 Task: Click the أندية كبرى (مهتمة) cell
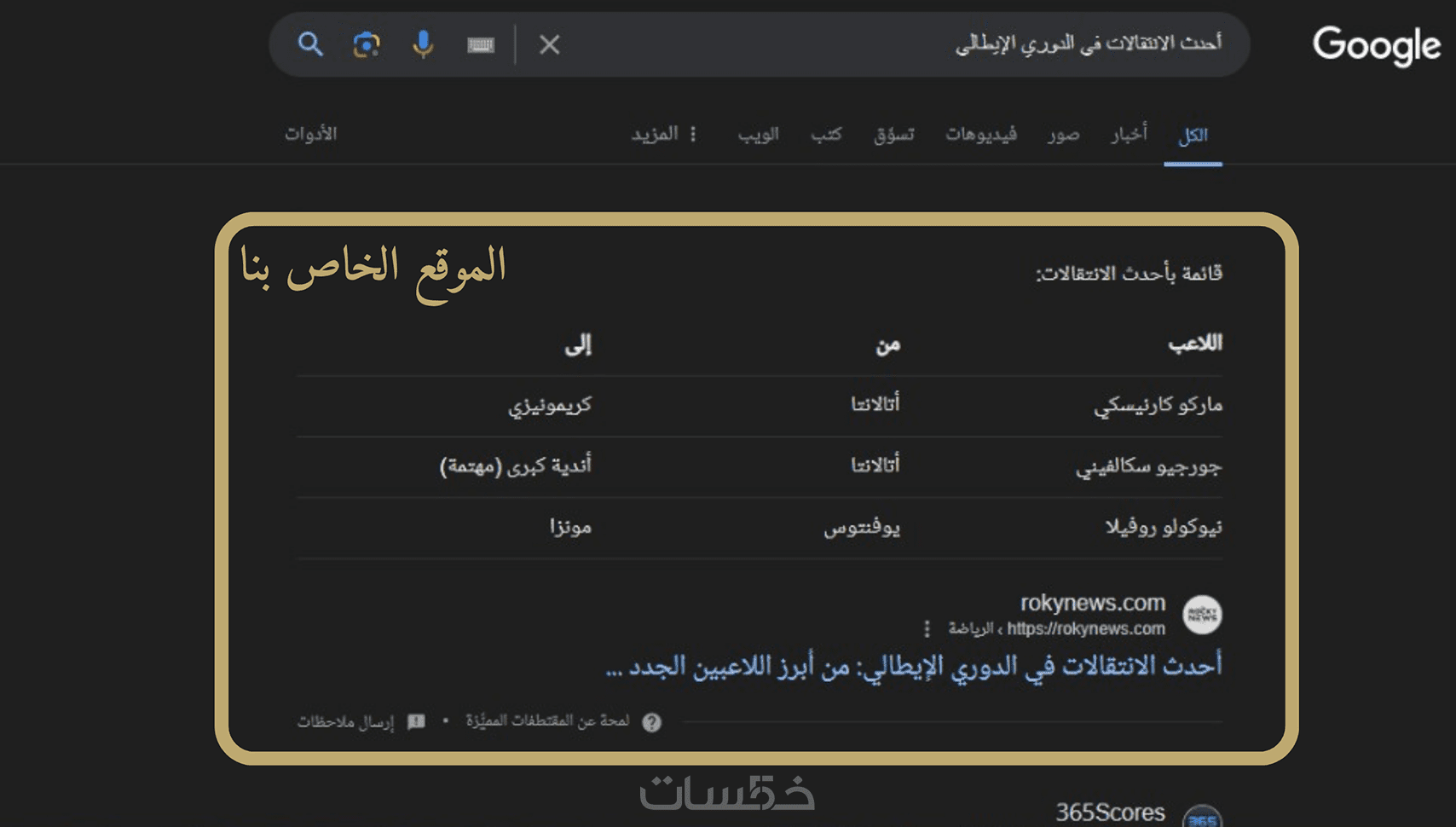click(516, 466)
